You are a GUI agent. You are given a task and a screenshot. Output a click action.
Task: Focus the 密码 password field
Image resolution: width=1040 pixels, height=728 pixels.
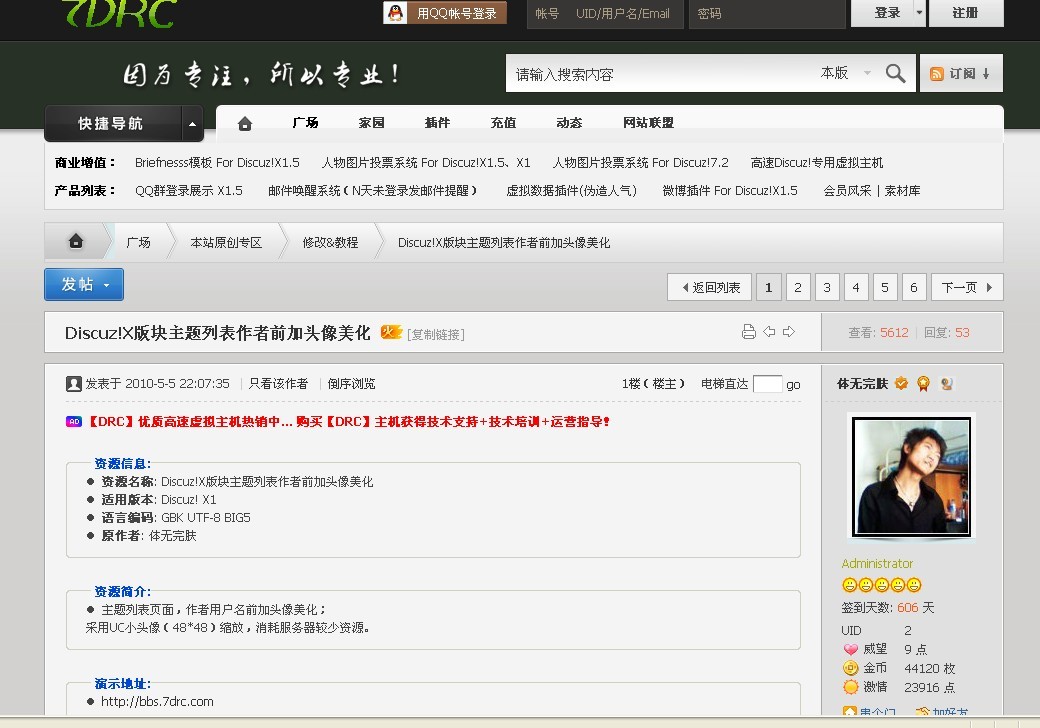click(x=767, y=13)
